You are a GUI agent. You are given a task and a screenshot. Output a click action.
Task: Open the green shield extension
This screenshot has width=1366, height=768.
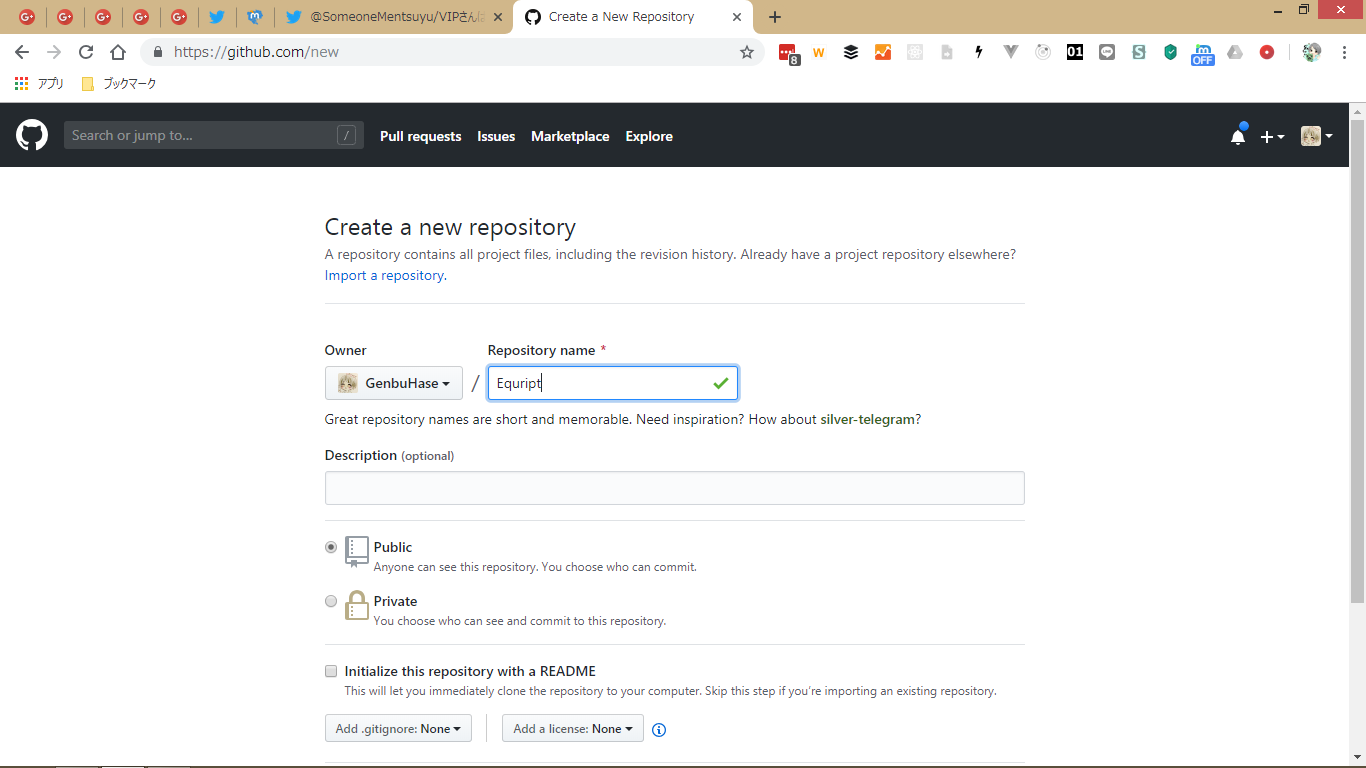[x=1171, y=52]
